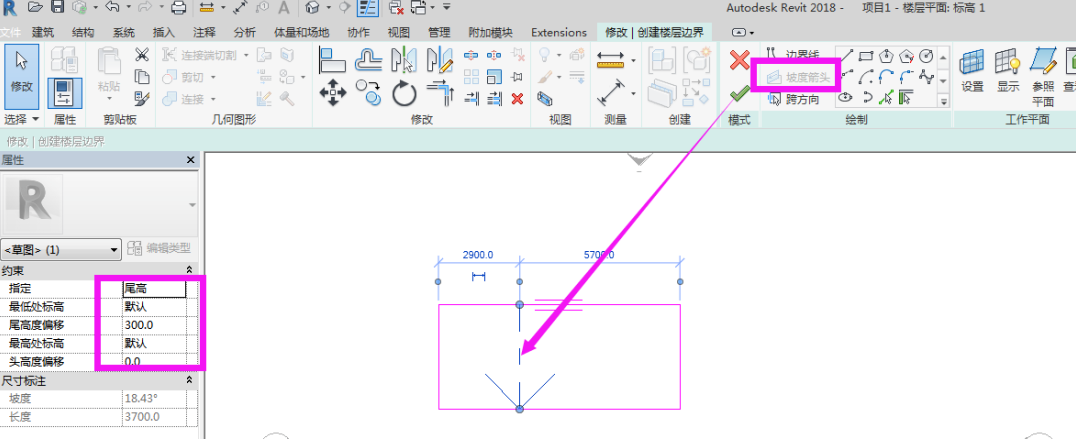Viewport: 1076px width, 439px height.
Task: Select the Rotate tool icon
Action: (x=403, y=95)
